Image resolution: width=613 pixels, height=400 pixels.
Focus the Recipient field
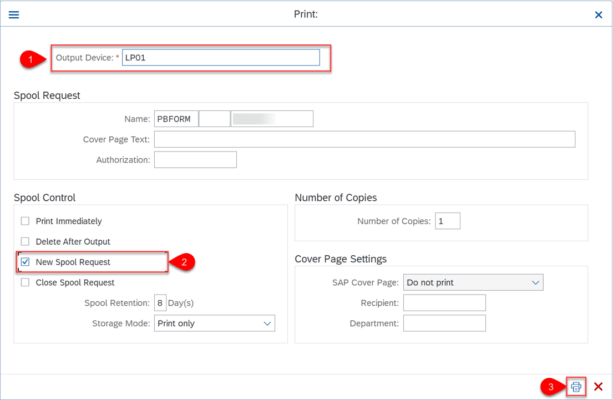[443, 303]
